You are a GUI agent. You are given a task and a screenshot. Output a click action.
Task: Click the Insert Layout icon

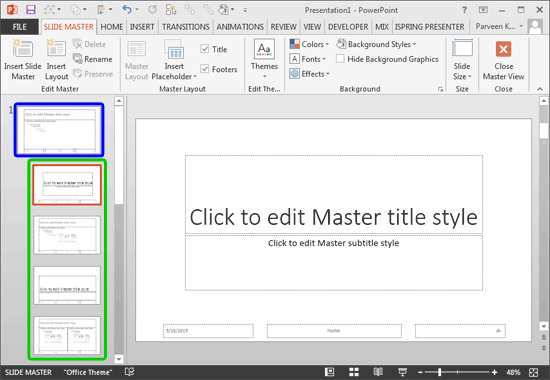point(56,49)
